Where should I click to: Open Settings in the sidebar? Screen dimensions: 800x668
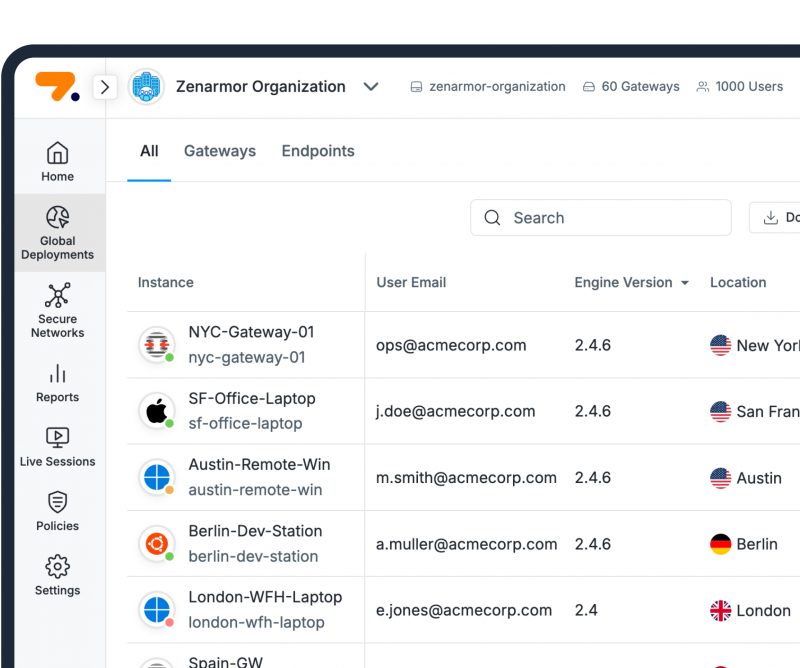[58, 575]
